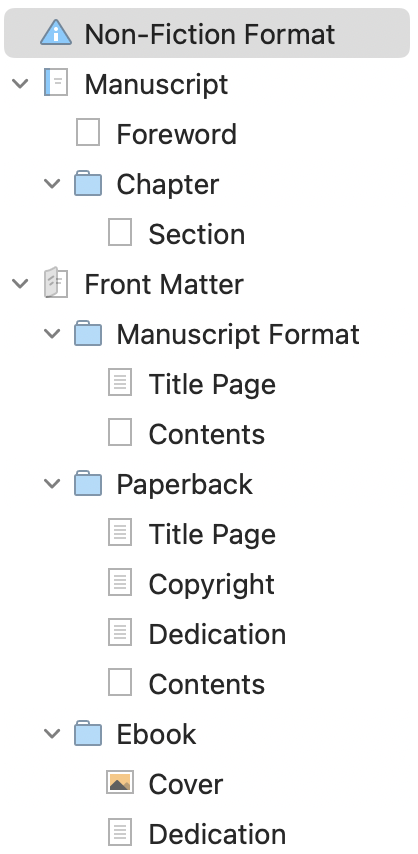Click the Cover image icon
The height and width of the screenshot is (854, 418).
pos(120,783)
